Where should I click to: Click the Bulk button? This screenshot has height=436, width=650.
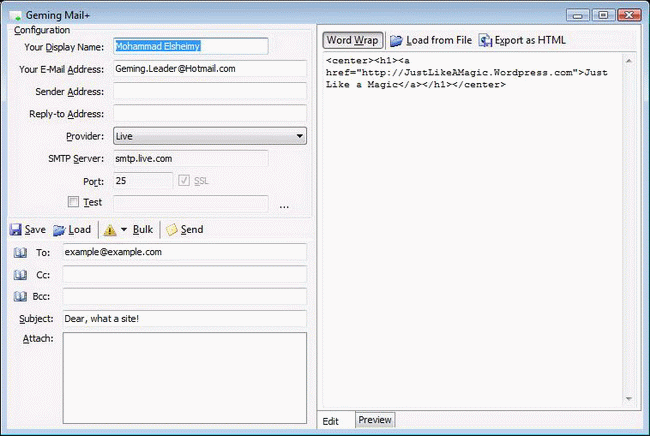142,229
